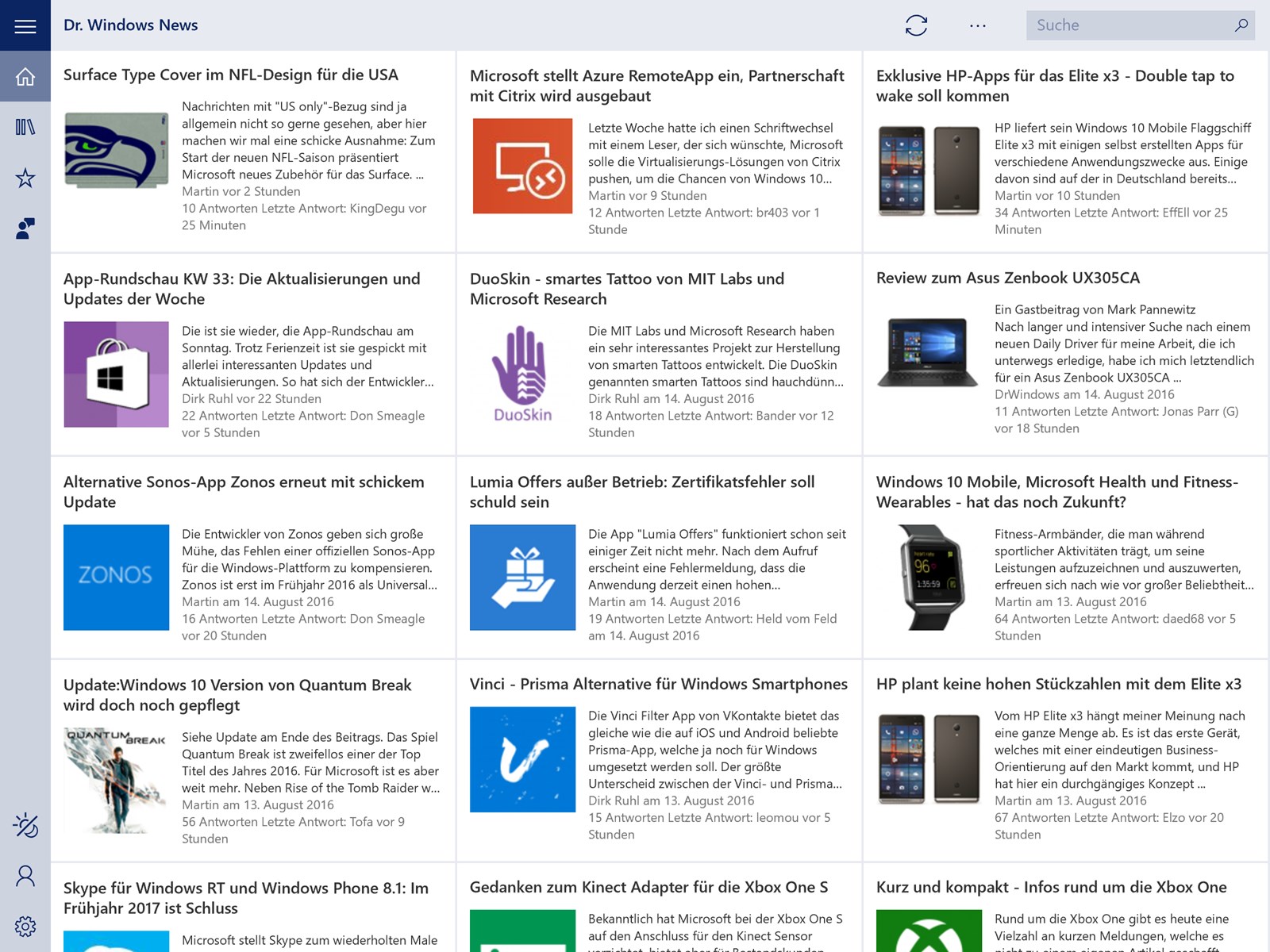Viewport: 1270px width, 952px height.
Task: Open favorites star in sidebar
Action: tap(25, 178)
